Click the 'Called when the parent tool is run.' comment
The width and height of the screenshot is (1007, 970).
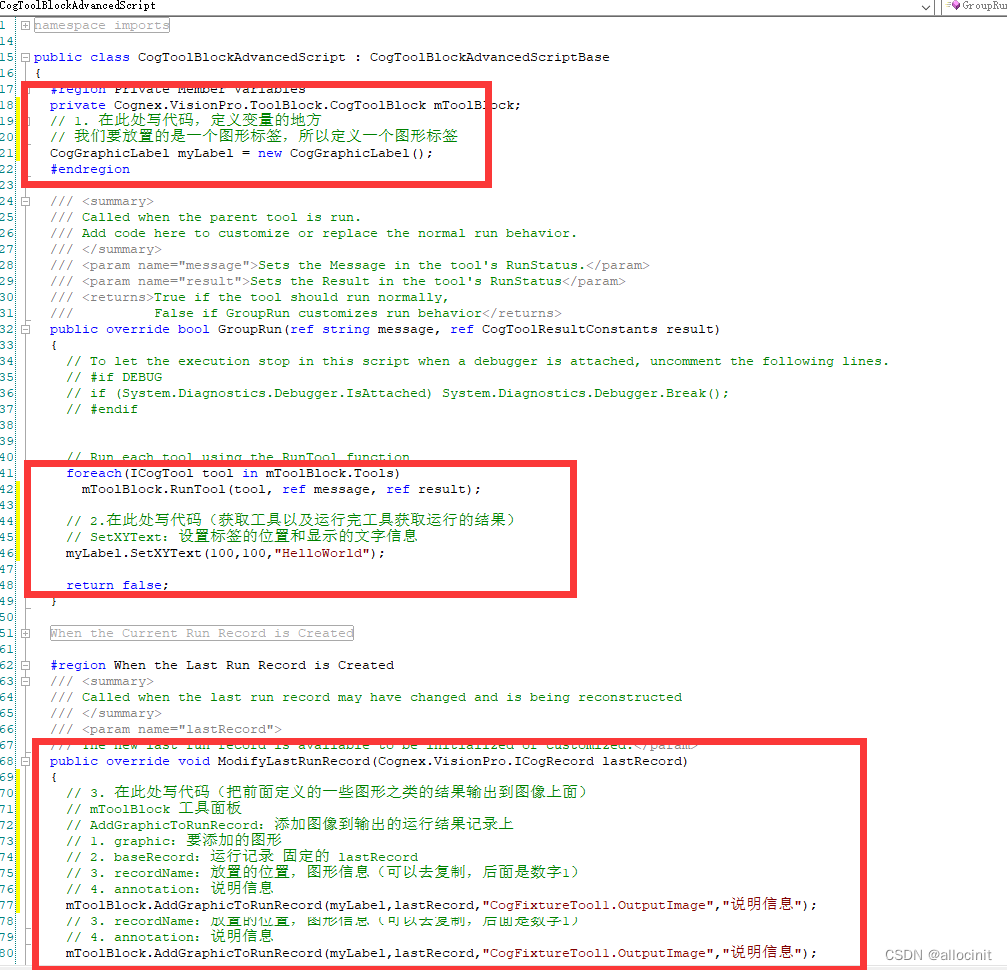206,217
